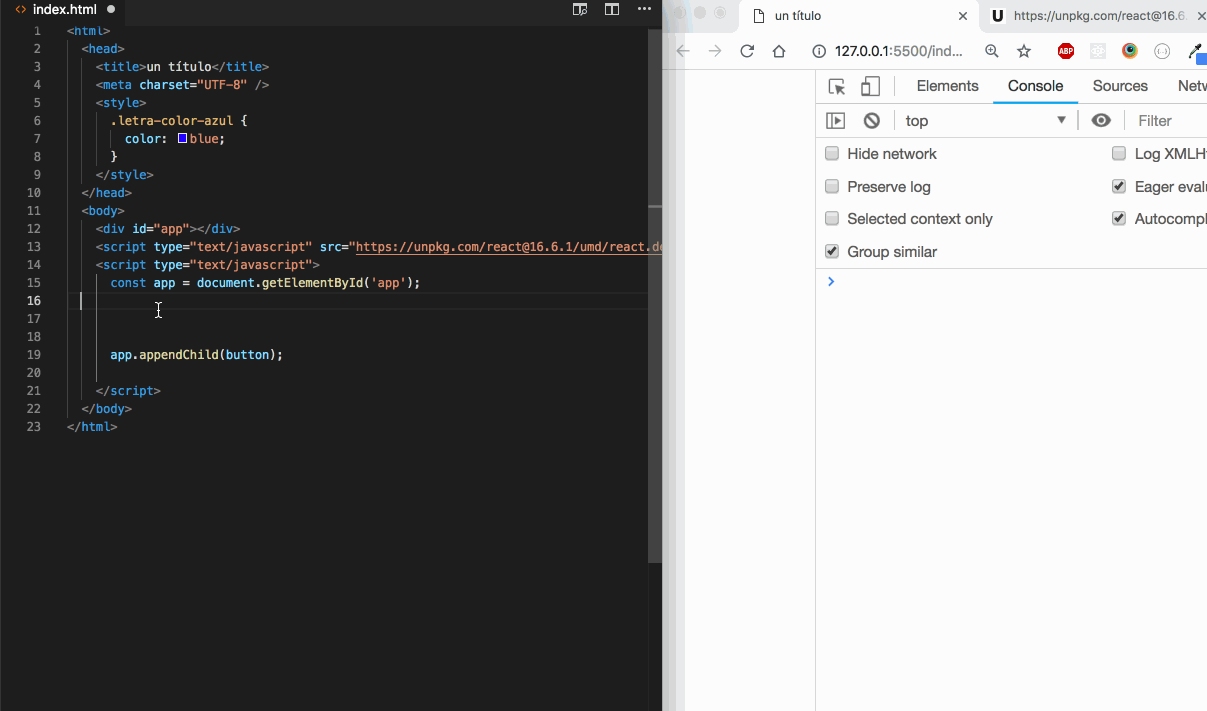Bookmark this page with star icon
1207x711 pixels.
tap(1024, 51)
